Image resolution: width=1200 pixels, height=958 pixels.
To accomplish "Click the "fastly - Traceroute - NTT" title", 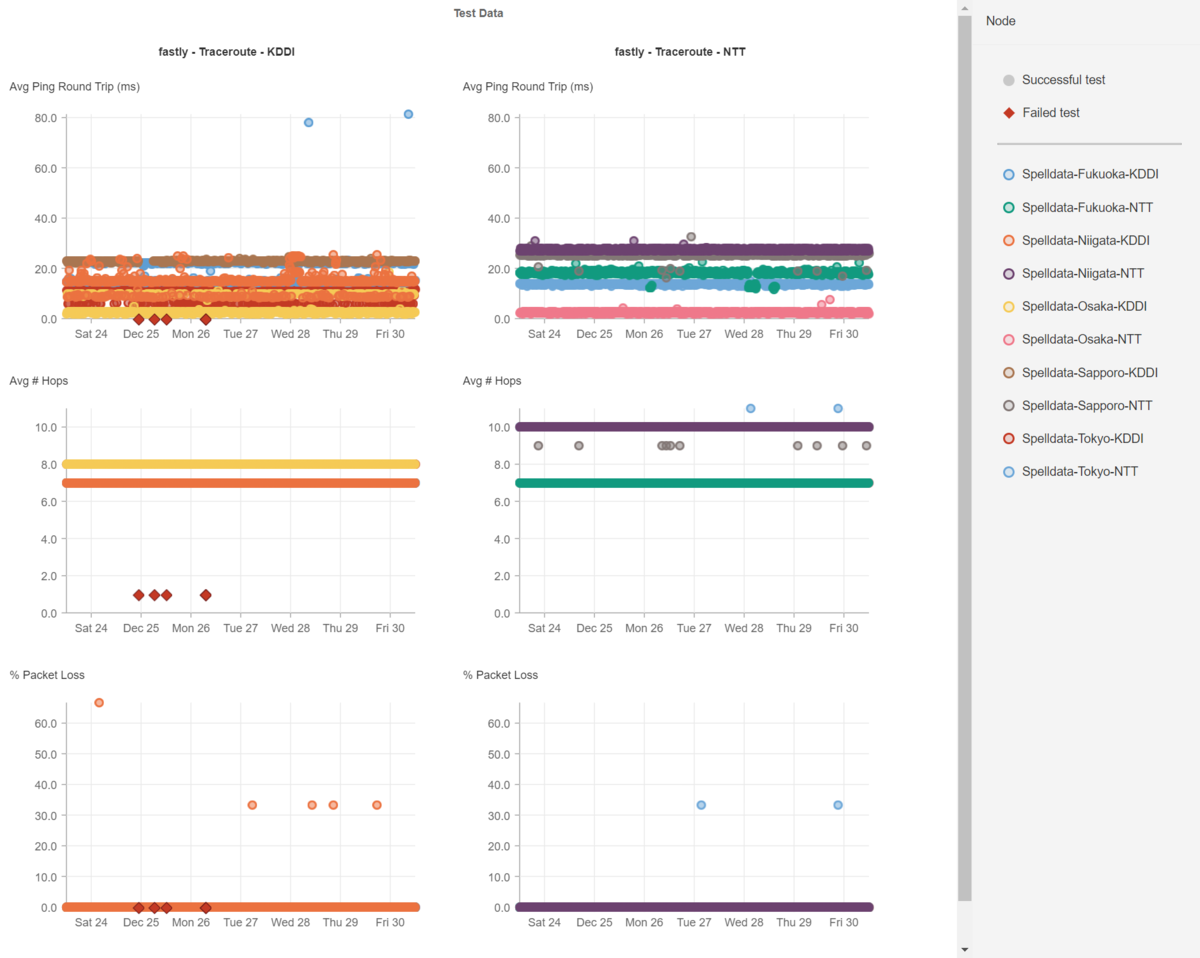I will click(x=681, y=52).
